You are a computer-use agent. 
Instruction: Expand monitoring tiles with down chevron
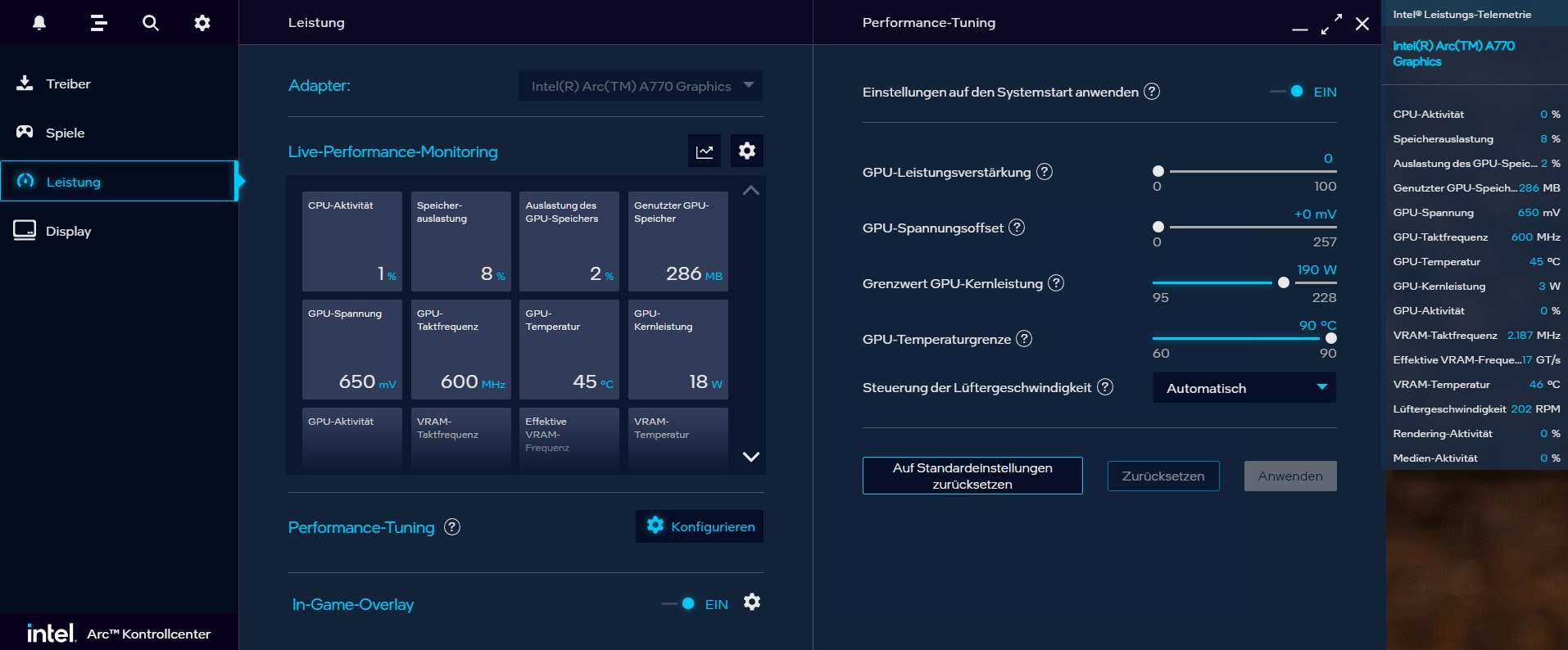point(750,457)
